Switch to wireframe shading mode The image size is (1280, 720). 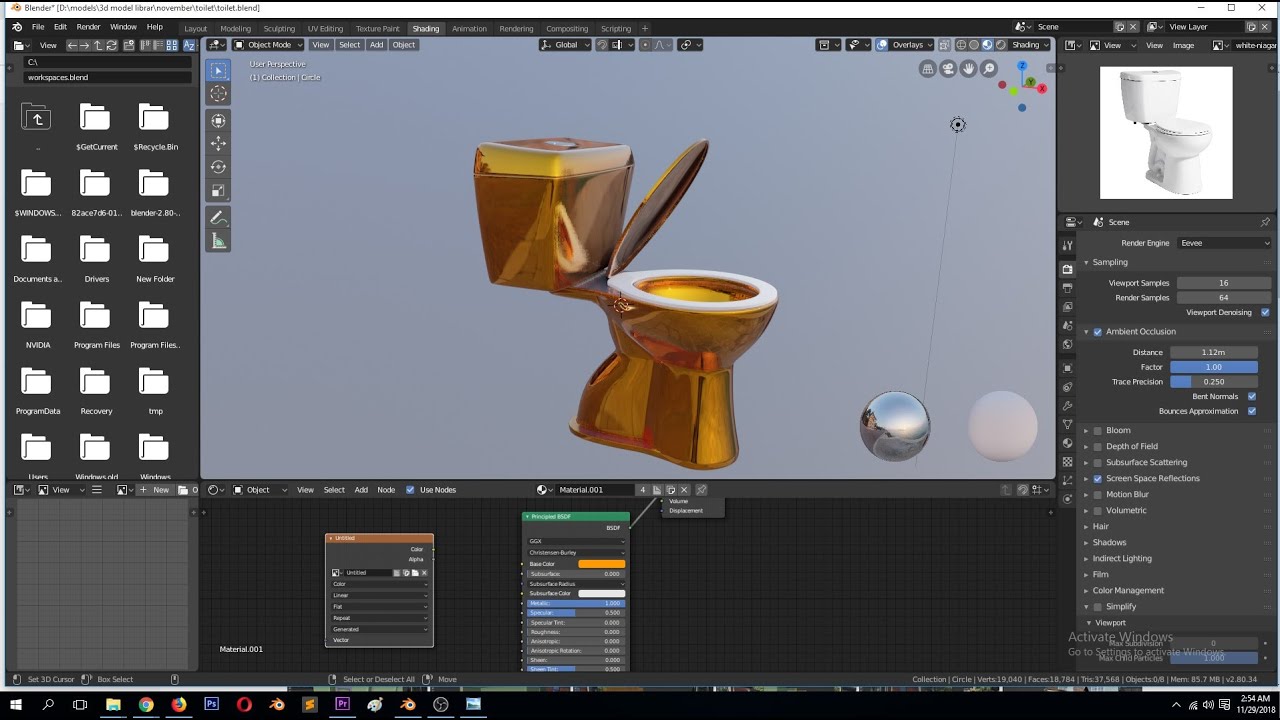coord(961,45)
